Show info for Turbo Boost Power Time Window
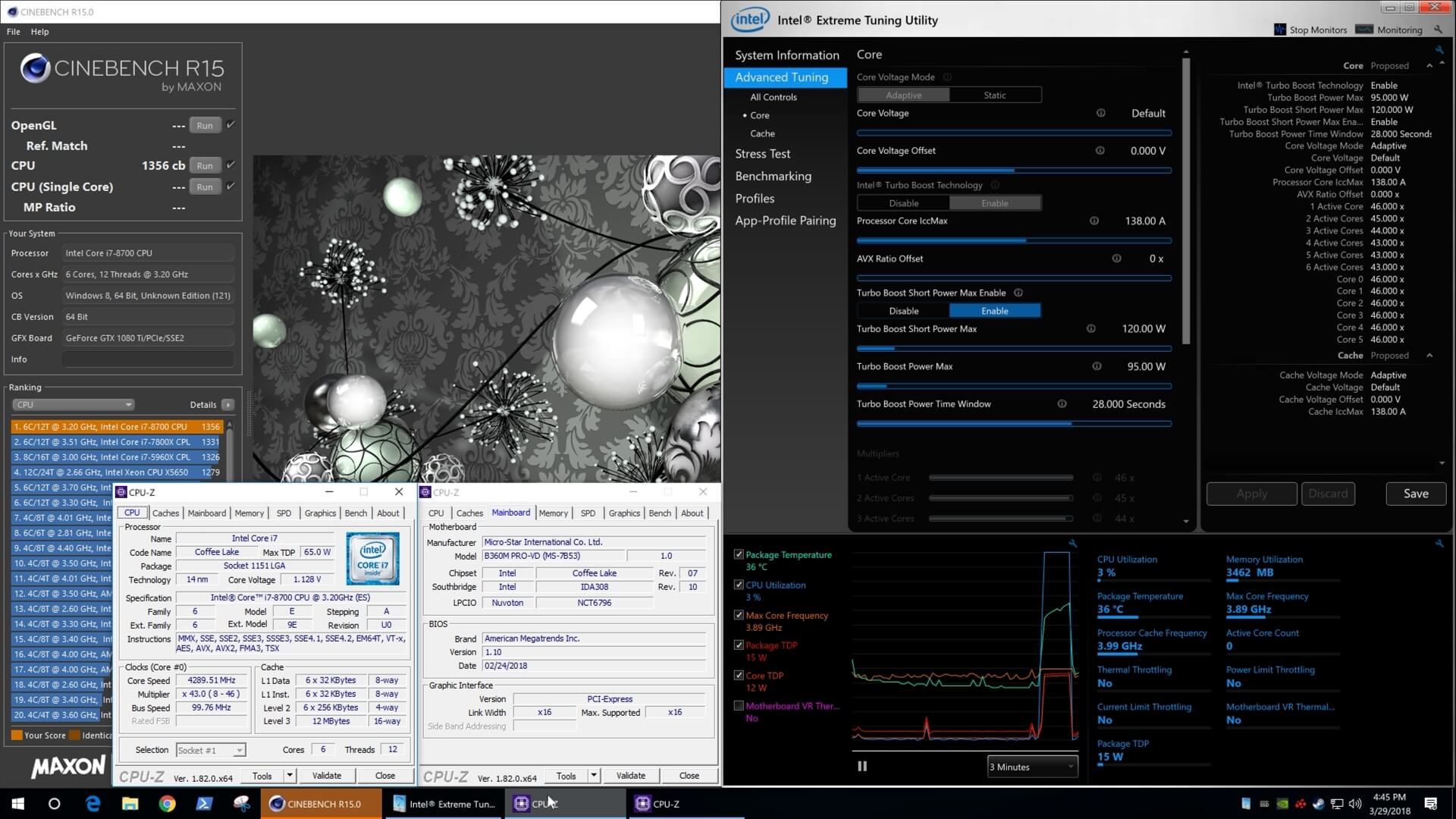Image resolution: width=1456 pixels, height=819 pixels. (x=1062, y=403)
